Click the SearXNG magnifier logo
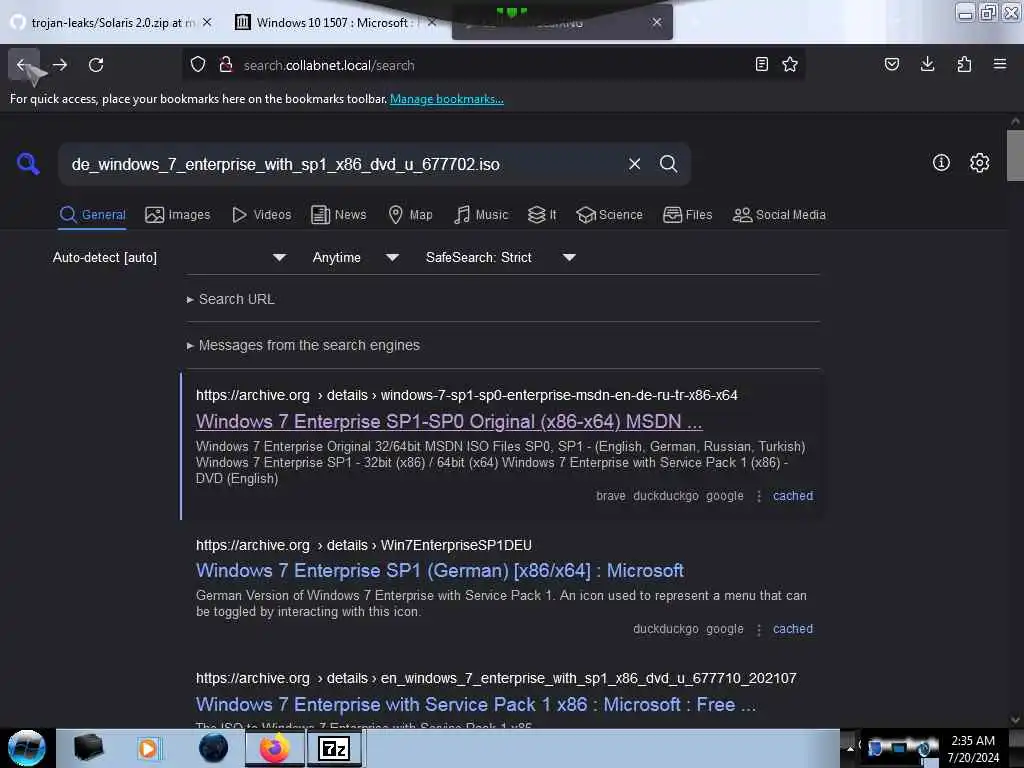The width and height of the screenshot is (1024, 768). click(28, 163)
